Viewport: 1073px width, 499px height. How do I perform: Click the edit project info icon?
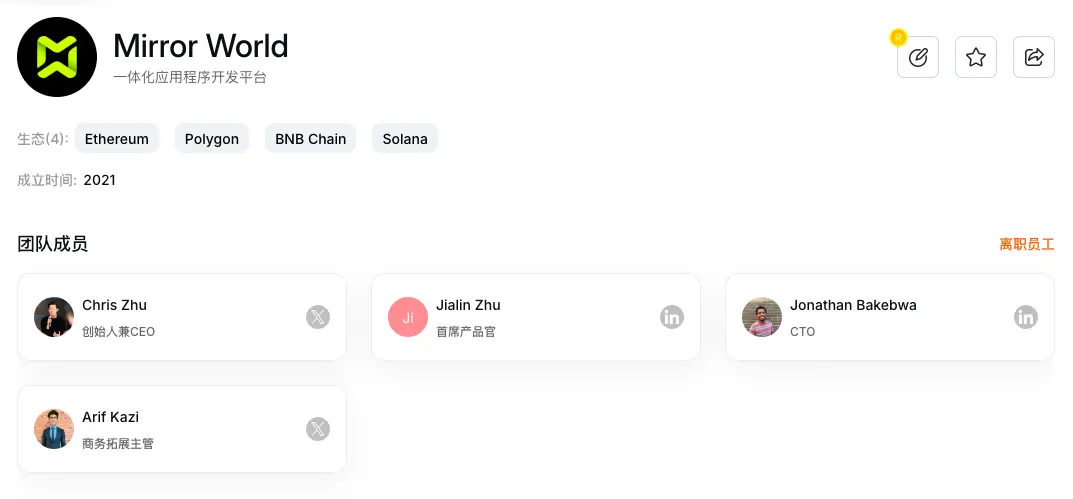pos(918,58)
